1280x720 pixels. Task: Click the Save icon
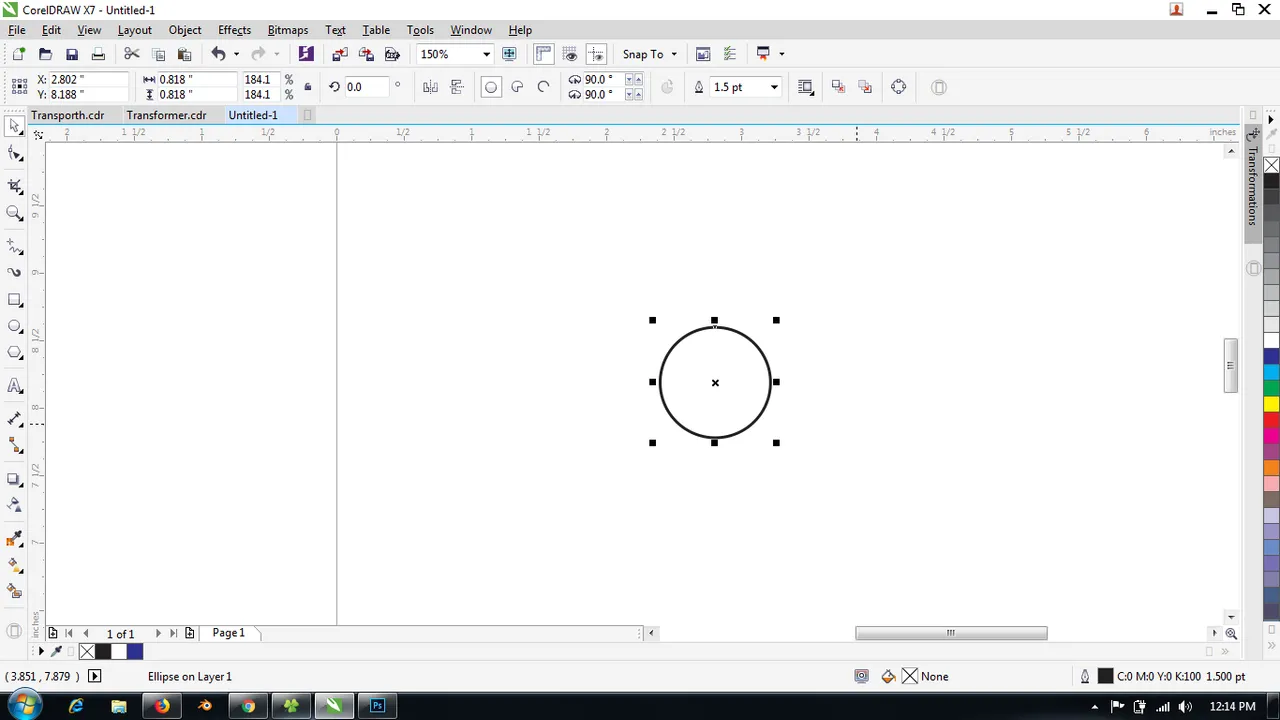(71, 54)
